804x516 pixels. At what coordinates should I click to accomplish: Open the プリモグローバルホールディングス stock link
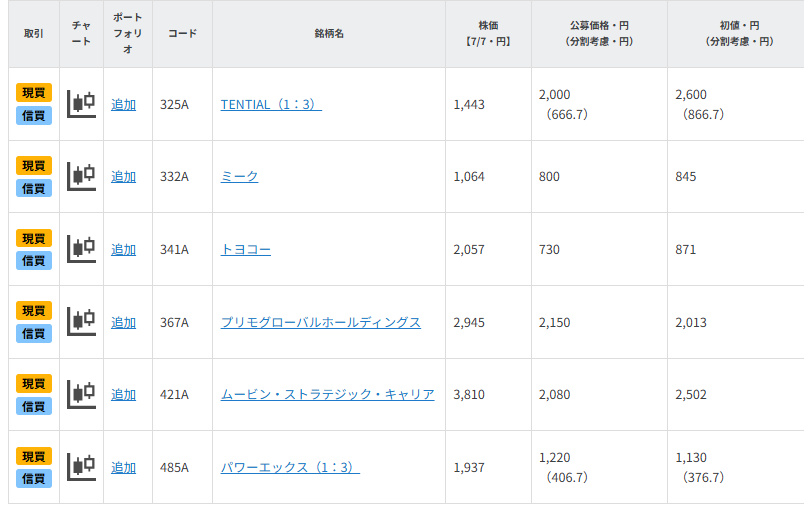[320, 323]
